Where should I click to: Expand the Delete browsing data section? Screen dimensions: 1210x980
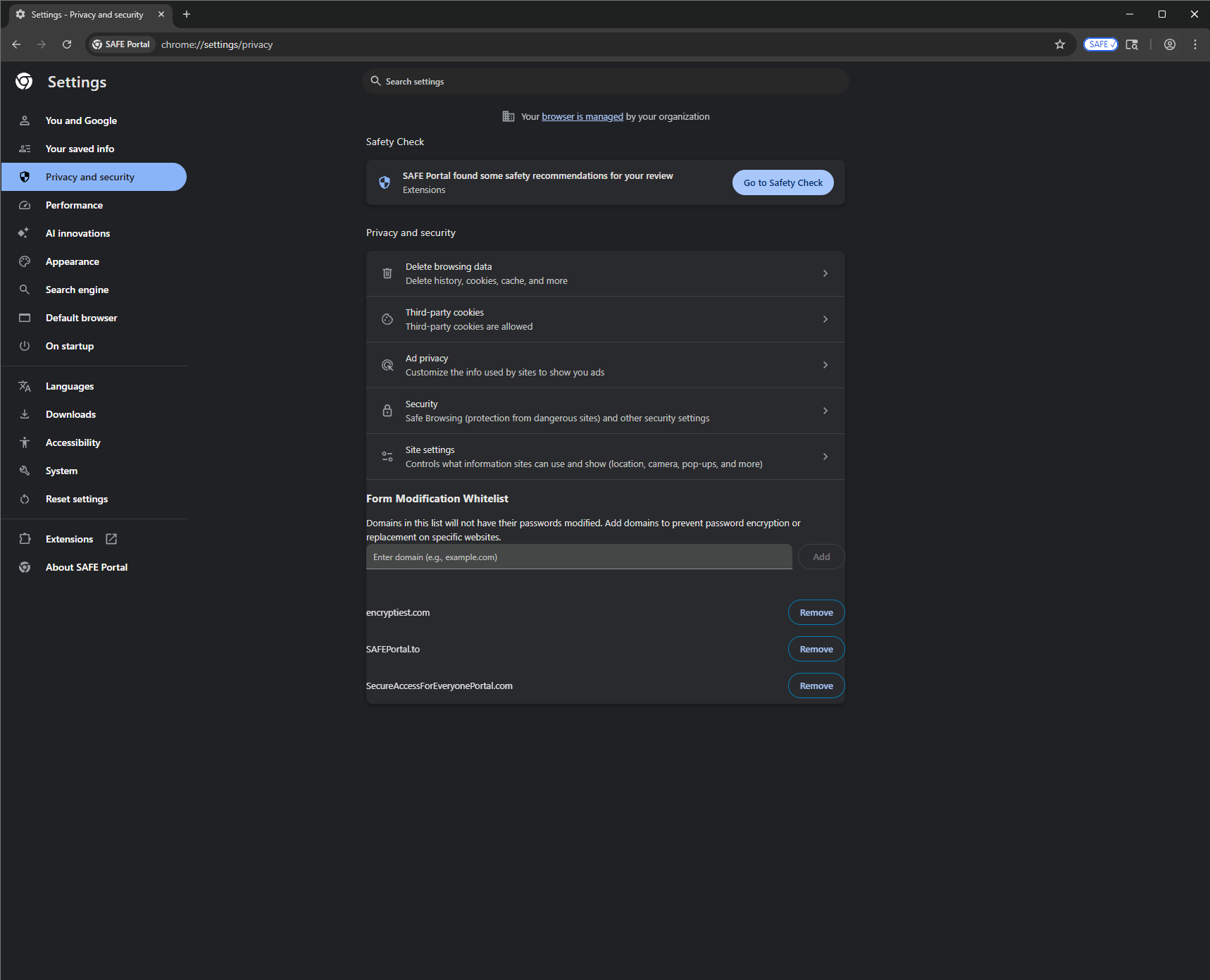tap(825, 273)
